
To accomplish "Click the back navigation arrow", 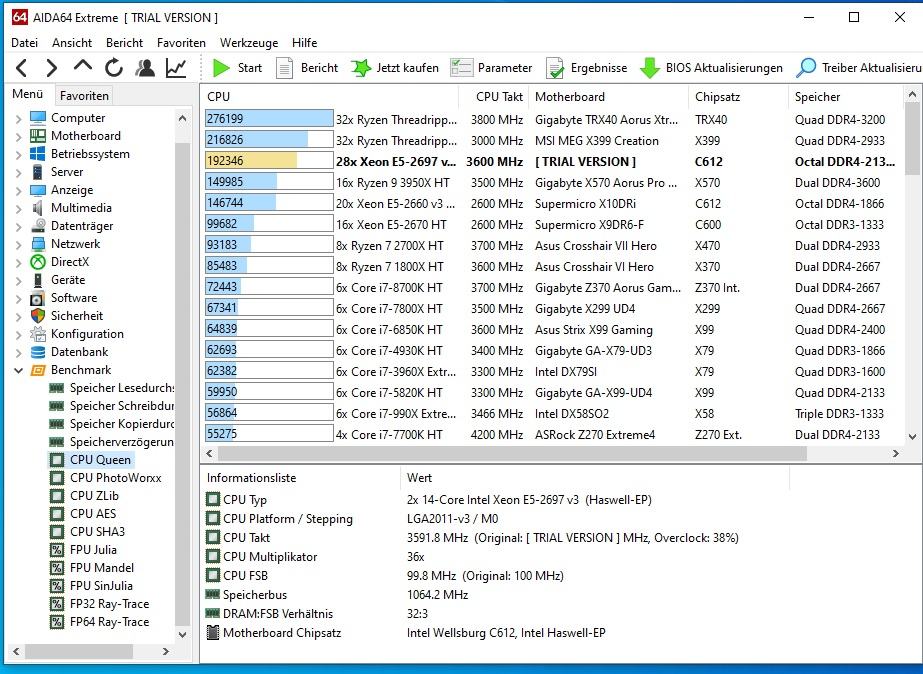I will pyautogui.click(x=22, y=68).
